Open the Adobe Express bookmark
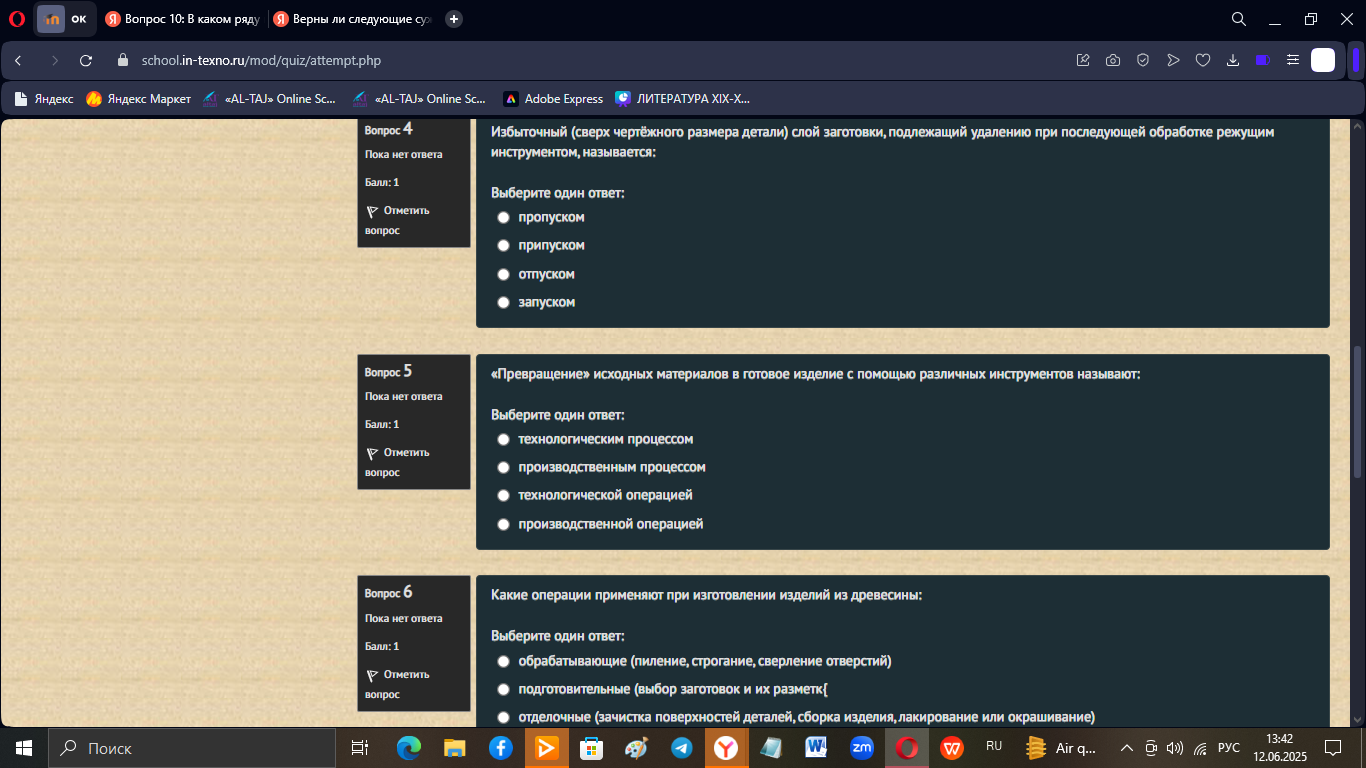The image size is (1366, 768). (553, 99)
